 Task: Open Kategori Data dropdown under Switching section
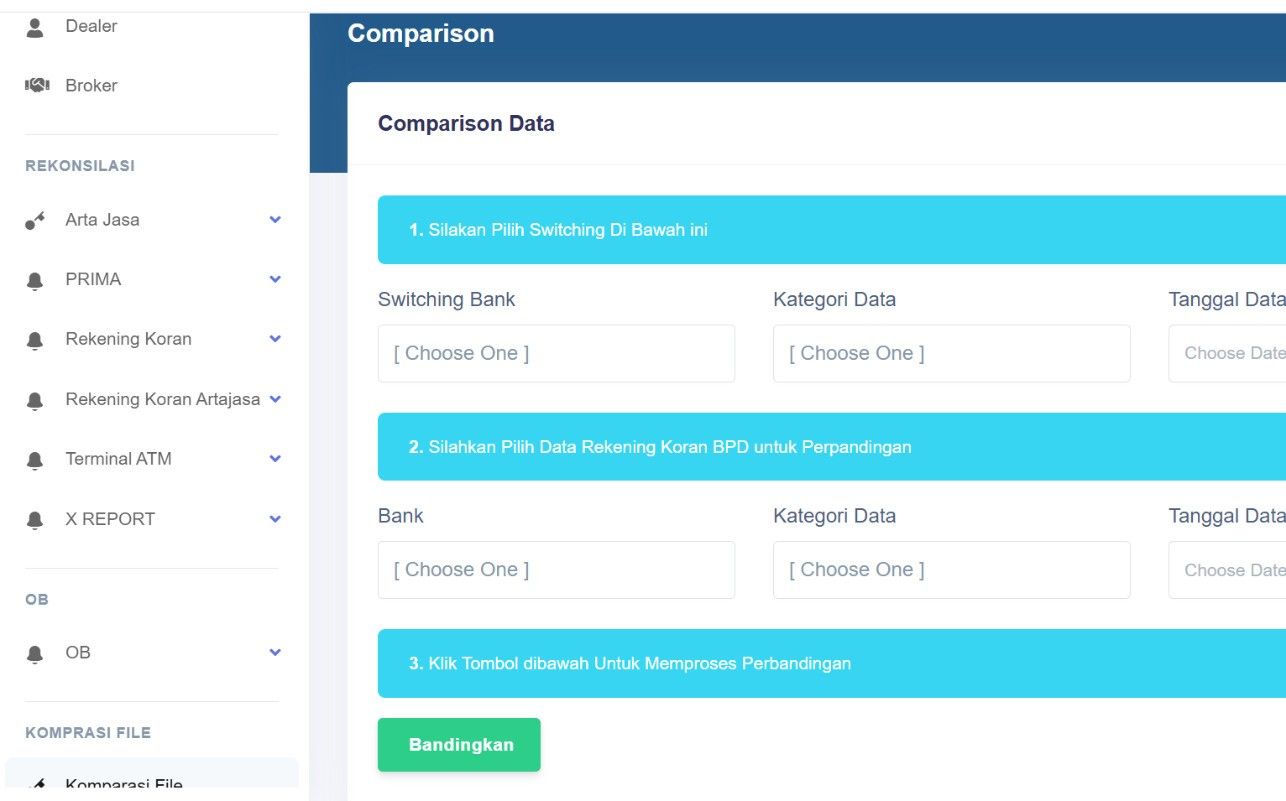(x=951, y=353)
